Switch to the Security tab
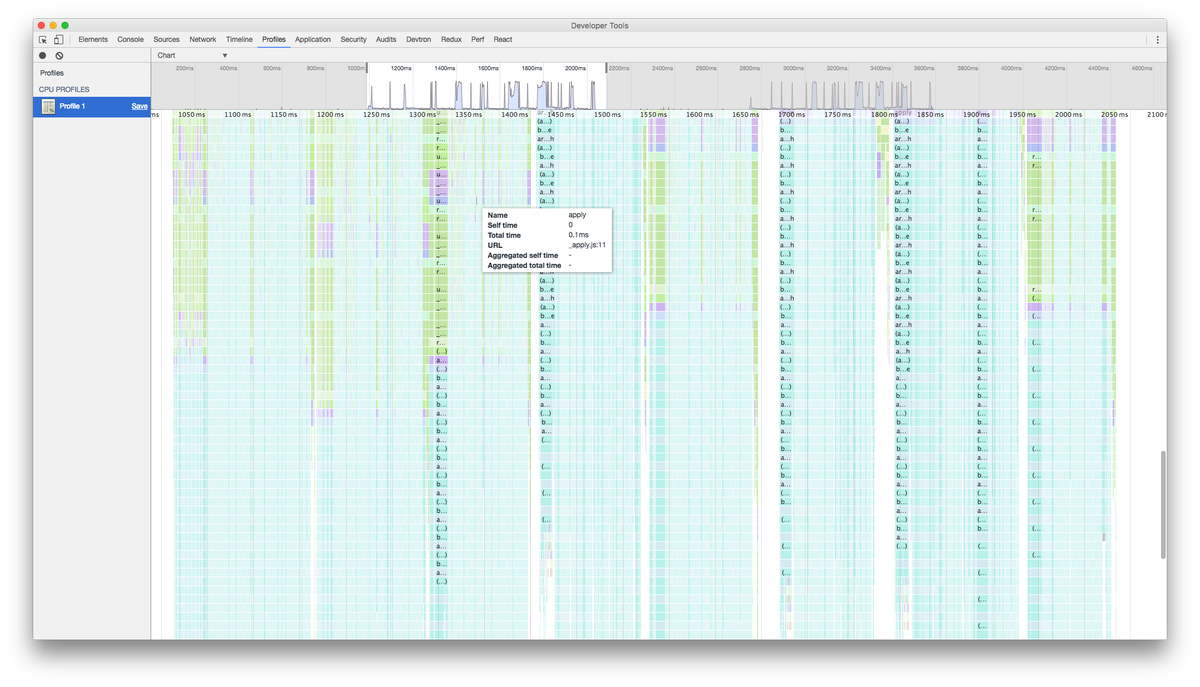The image size is (1200, 687). [354, 39]
